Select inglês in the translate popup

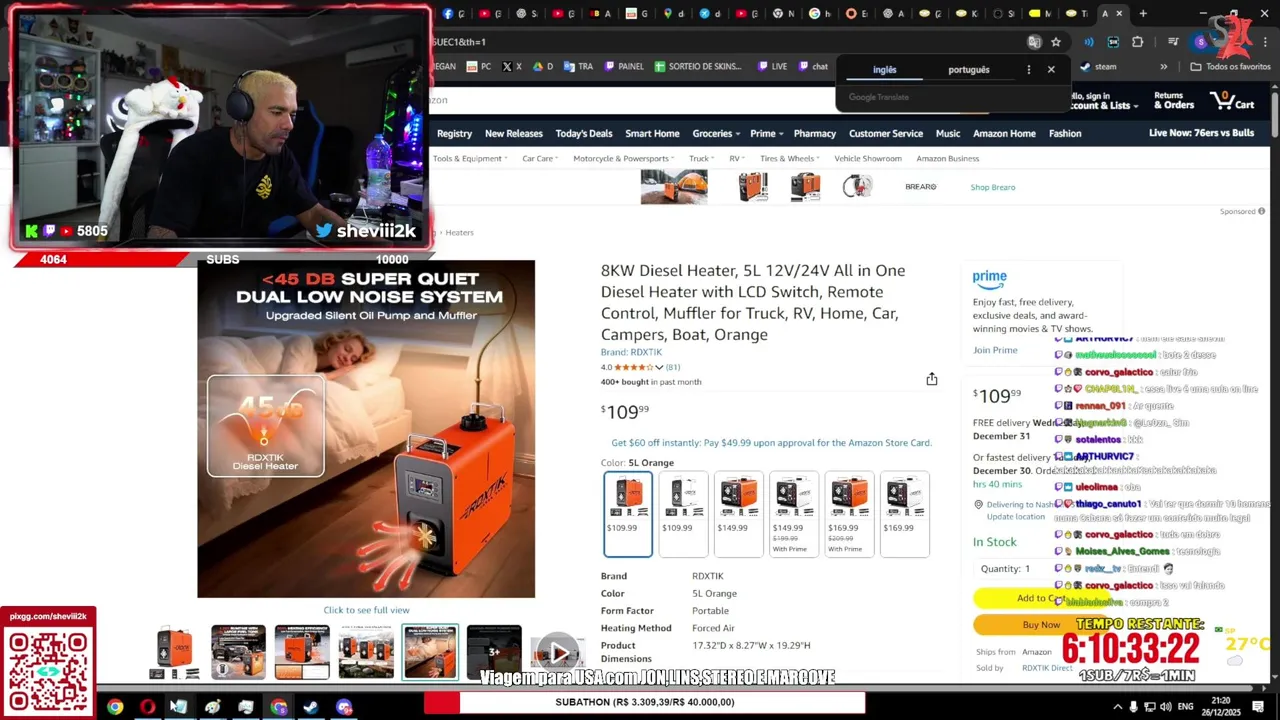(x=885, y=70)
